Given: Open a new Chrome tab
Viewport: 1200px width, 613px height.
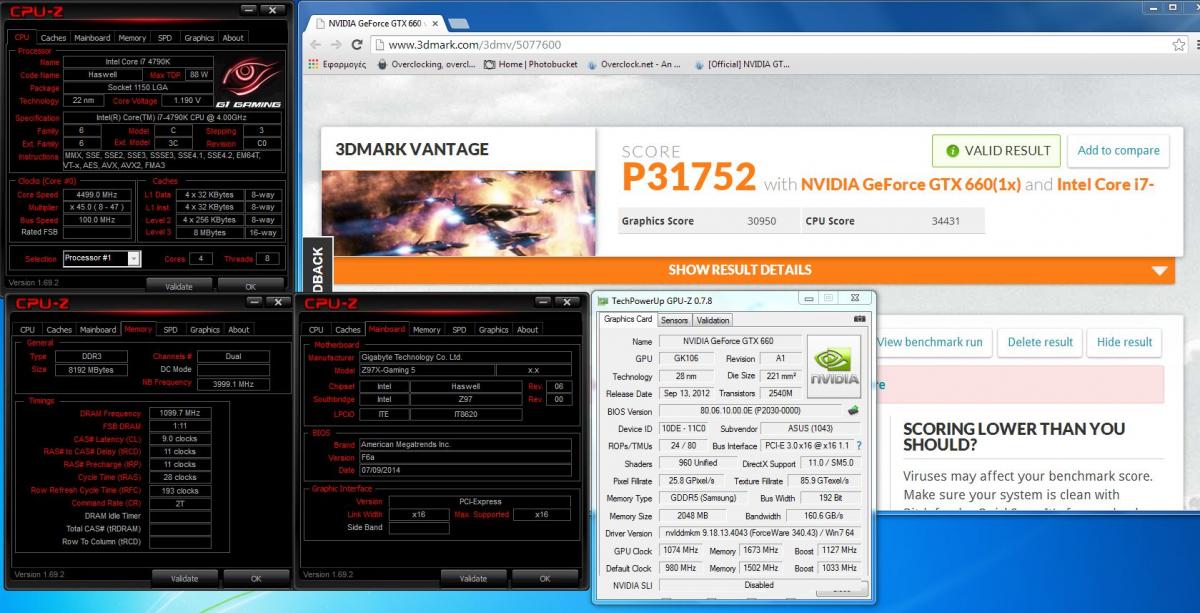Looking at the screenshot, I should [x=458, y=22].
